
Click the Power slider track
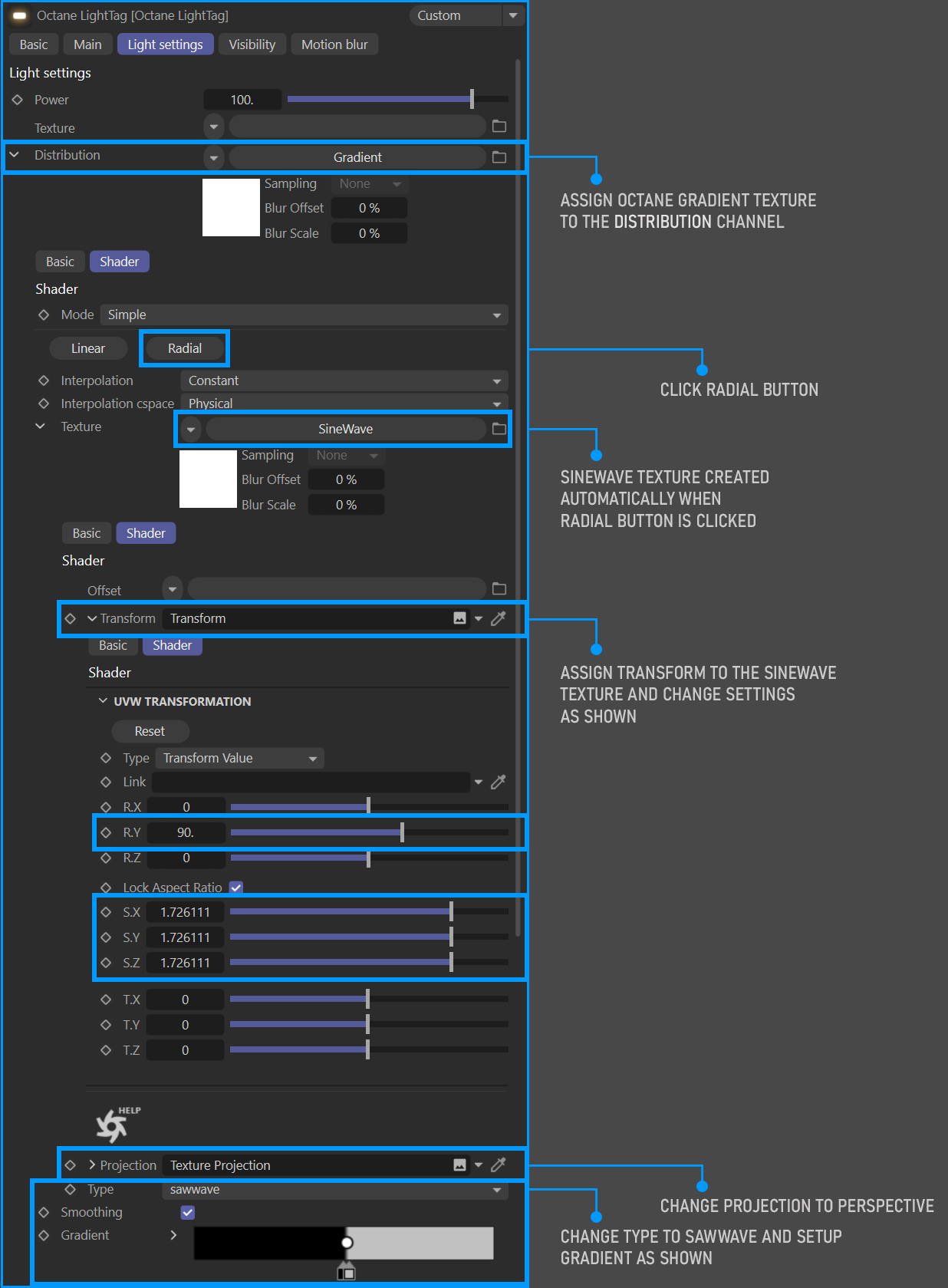tap(397, 100)
